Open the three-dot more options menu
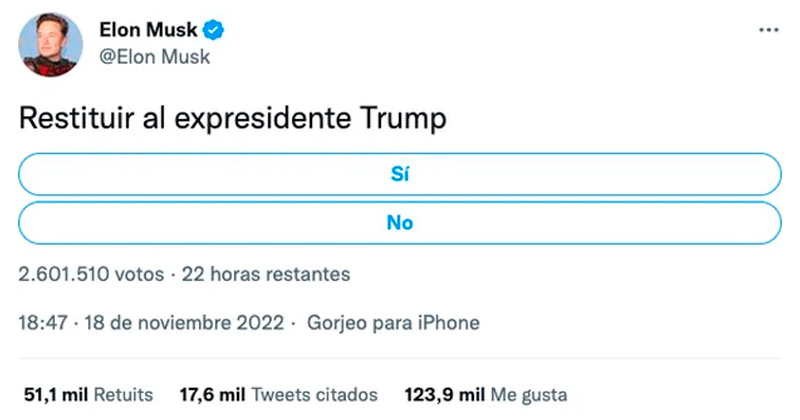Viewport: 800px width, 420px height. click(x=768, y=31)
